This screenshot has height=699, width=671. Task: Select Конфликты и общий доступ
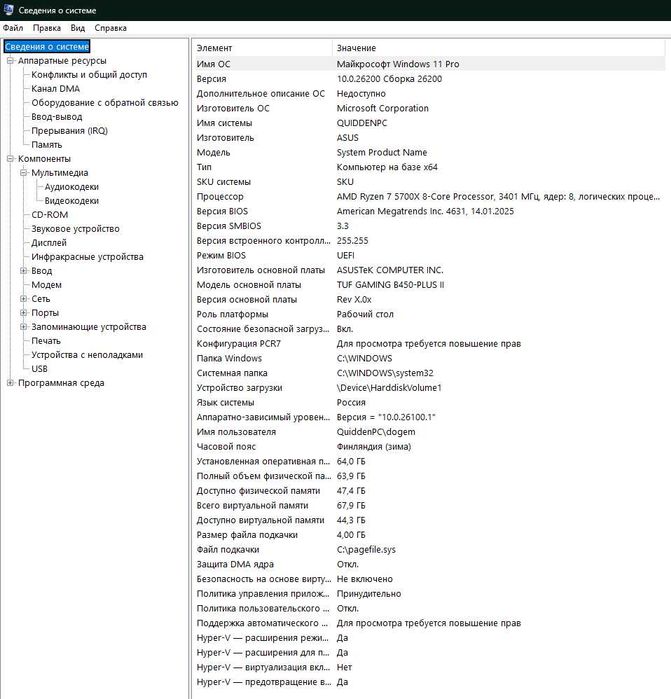[x=89, y=74]
